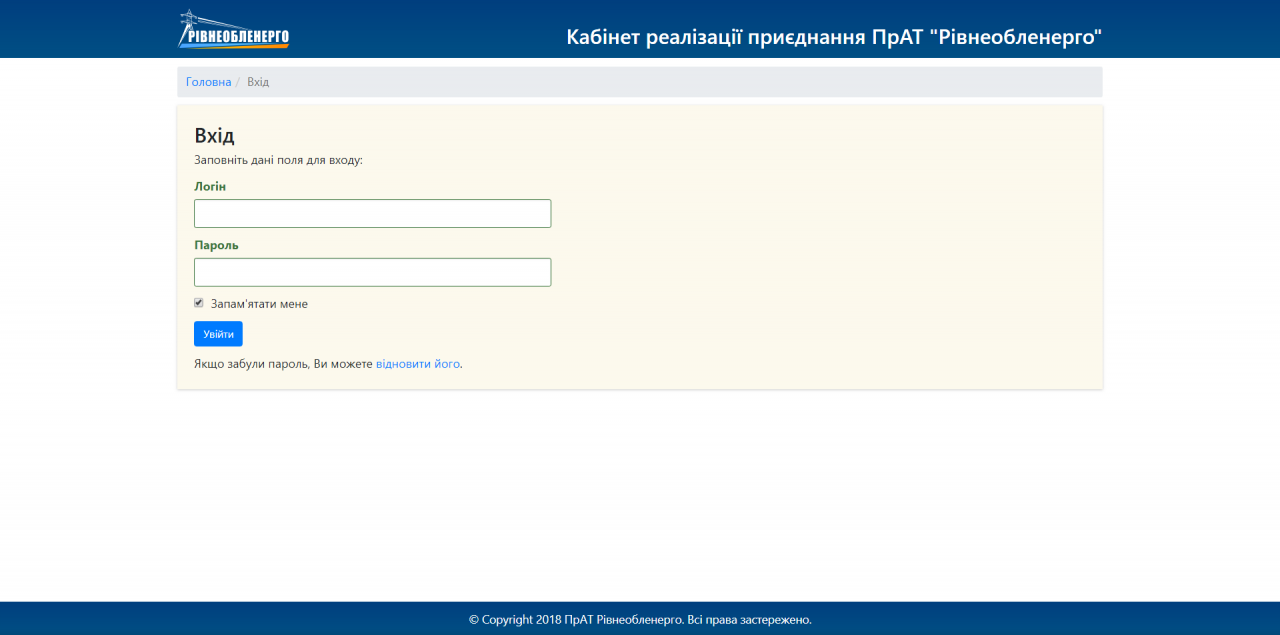Click the Увійти button
The width and height of the screenshot is (1280, 635).
218,334
